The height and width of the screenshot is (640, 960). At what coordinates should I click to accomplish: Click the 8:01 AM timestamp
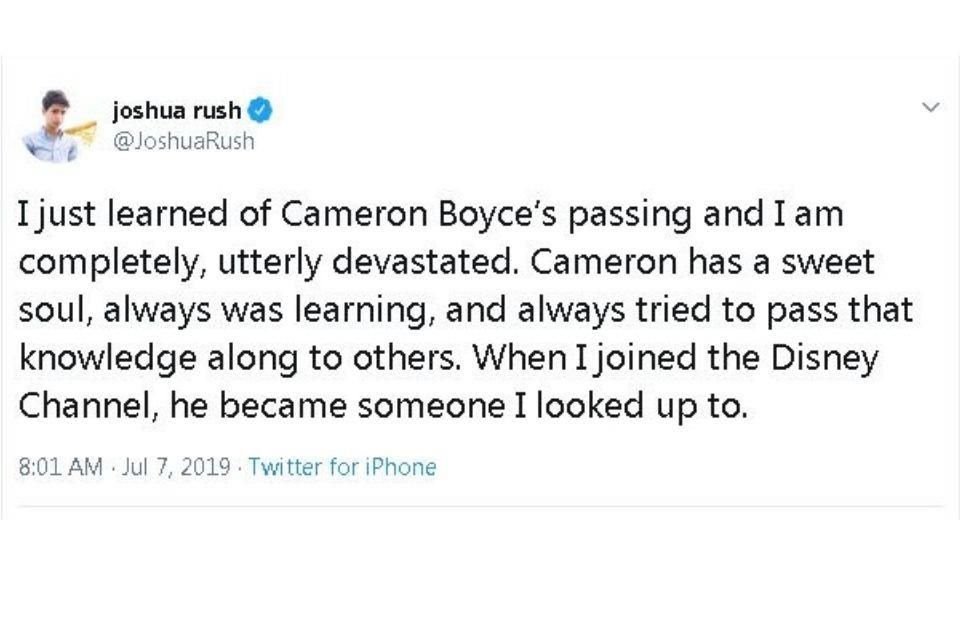click(x=61, y=467)
